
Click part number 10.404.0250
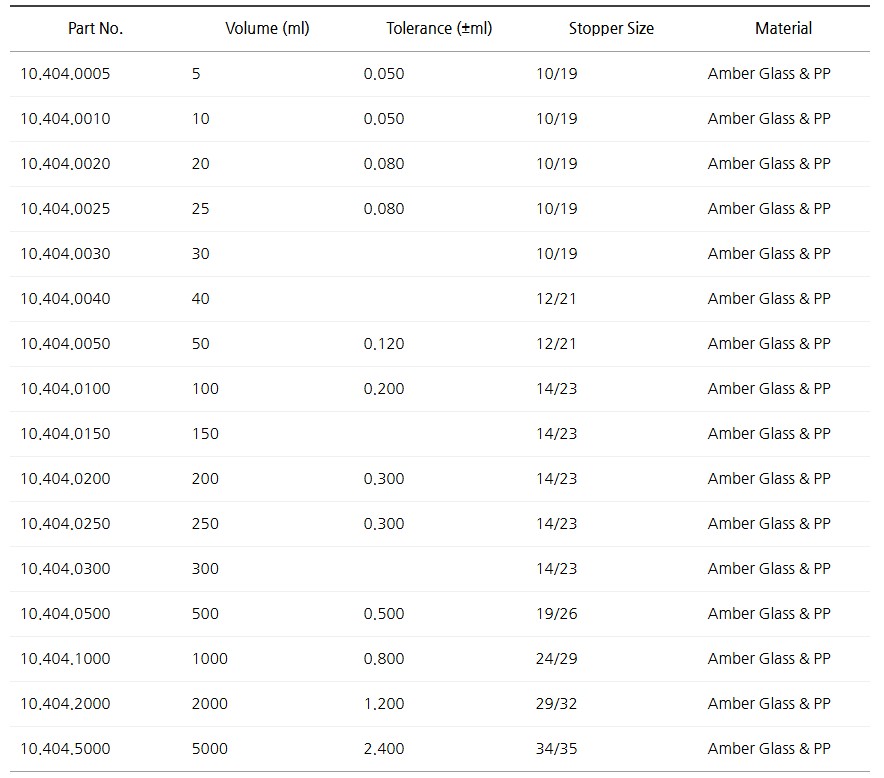[65, 524]
